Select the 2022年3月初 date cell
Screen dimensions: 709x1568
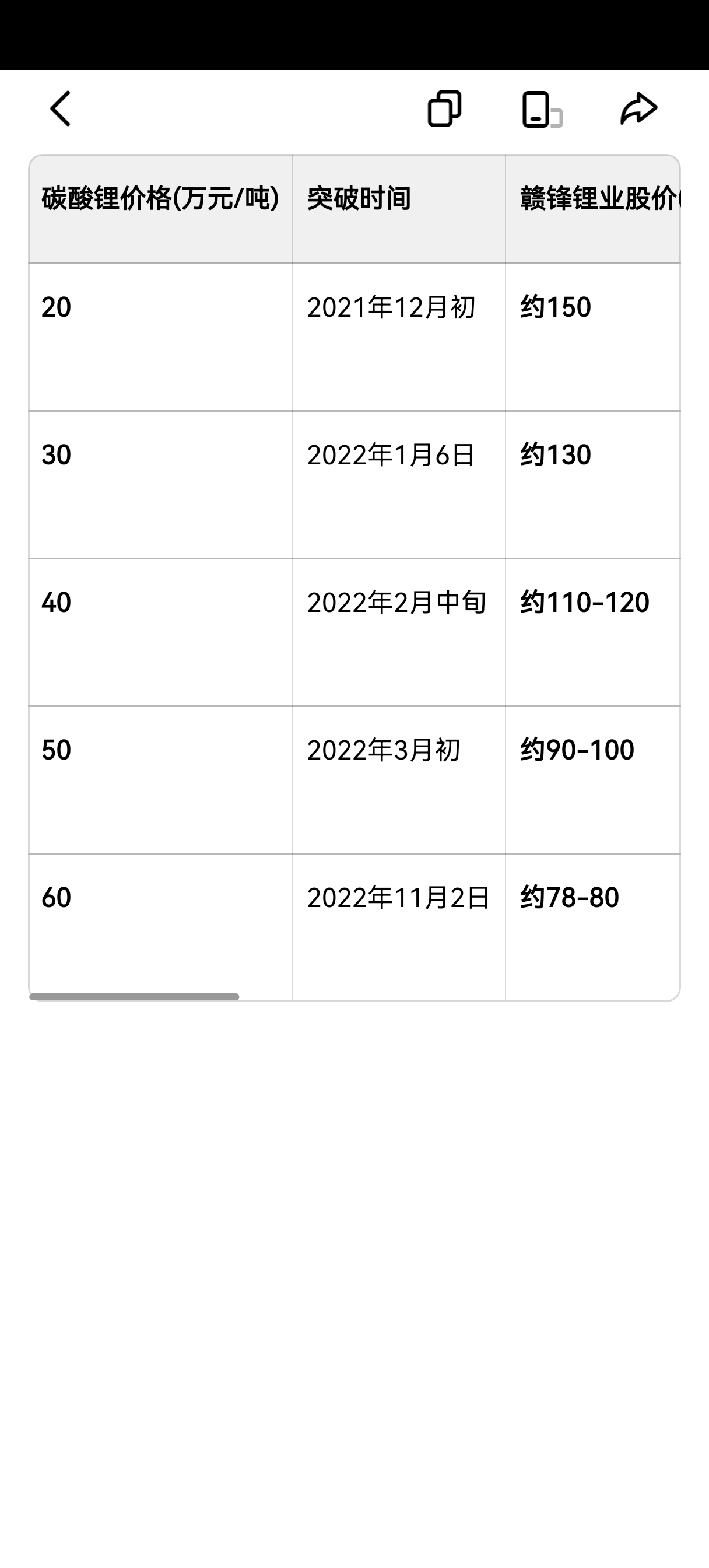point(384,750)
